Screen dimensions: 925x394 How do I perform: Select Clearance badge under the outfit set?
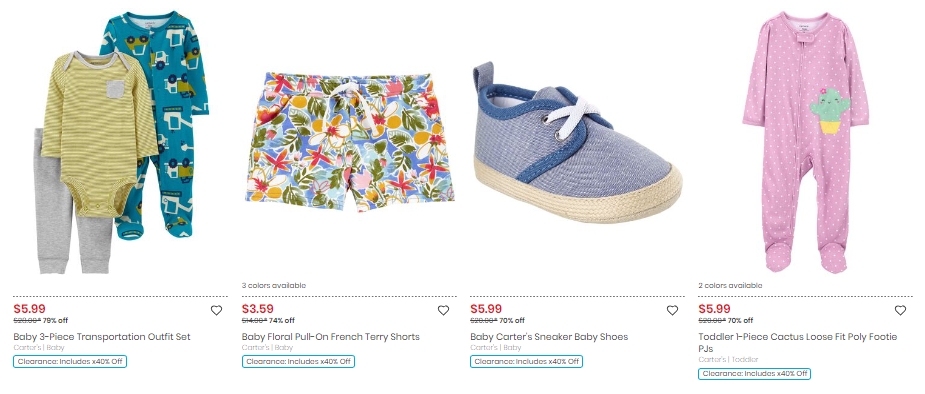(x=70, y=362)
